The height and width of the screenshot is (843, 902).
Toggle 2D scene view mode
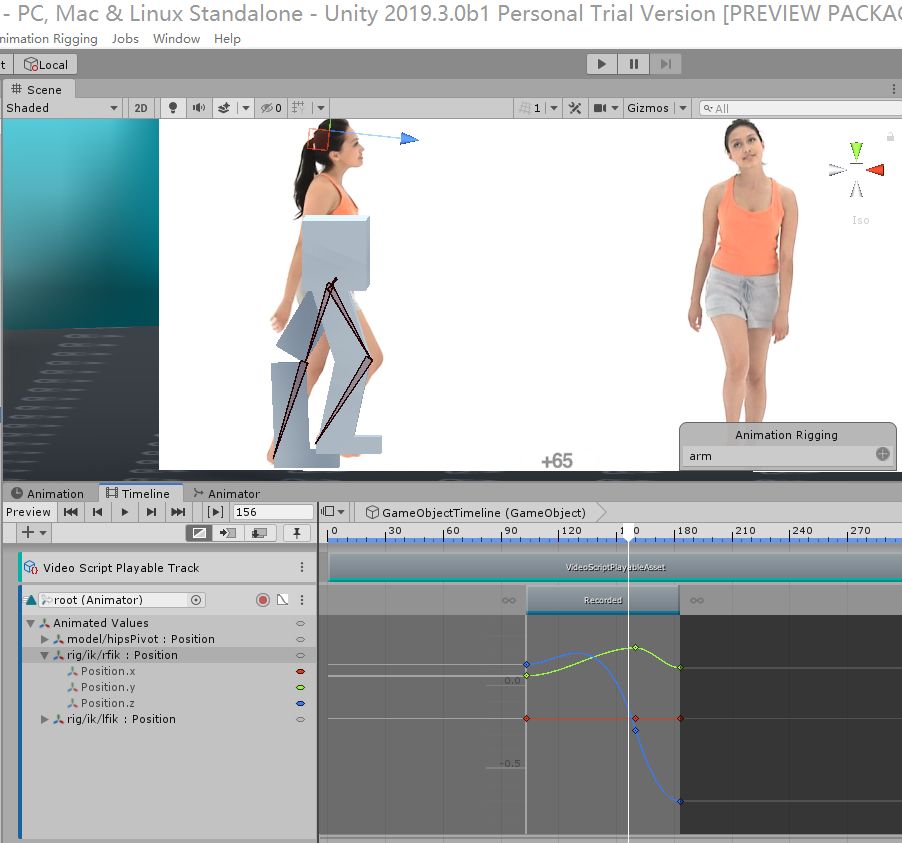pos(142,108)
